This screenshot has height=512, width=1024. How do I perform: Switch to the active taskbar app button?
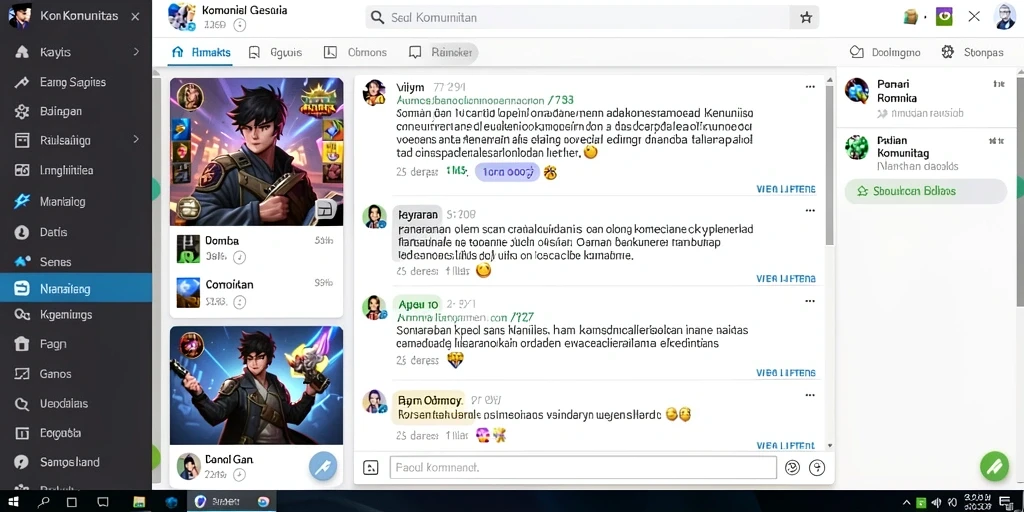point(232,502)
